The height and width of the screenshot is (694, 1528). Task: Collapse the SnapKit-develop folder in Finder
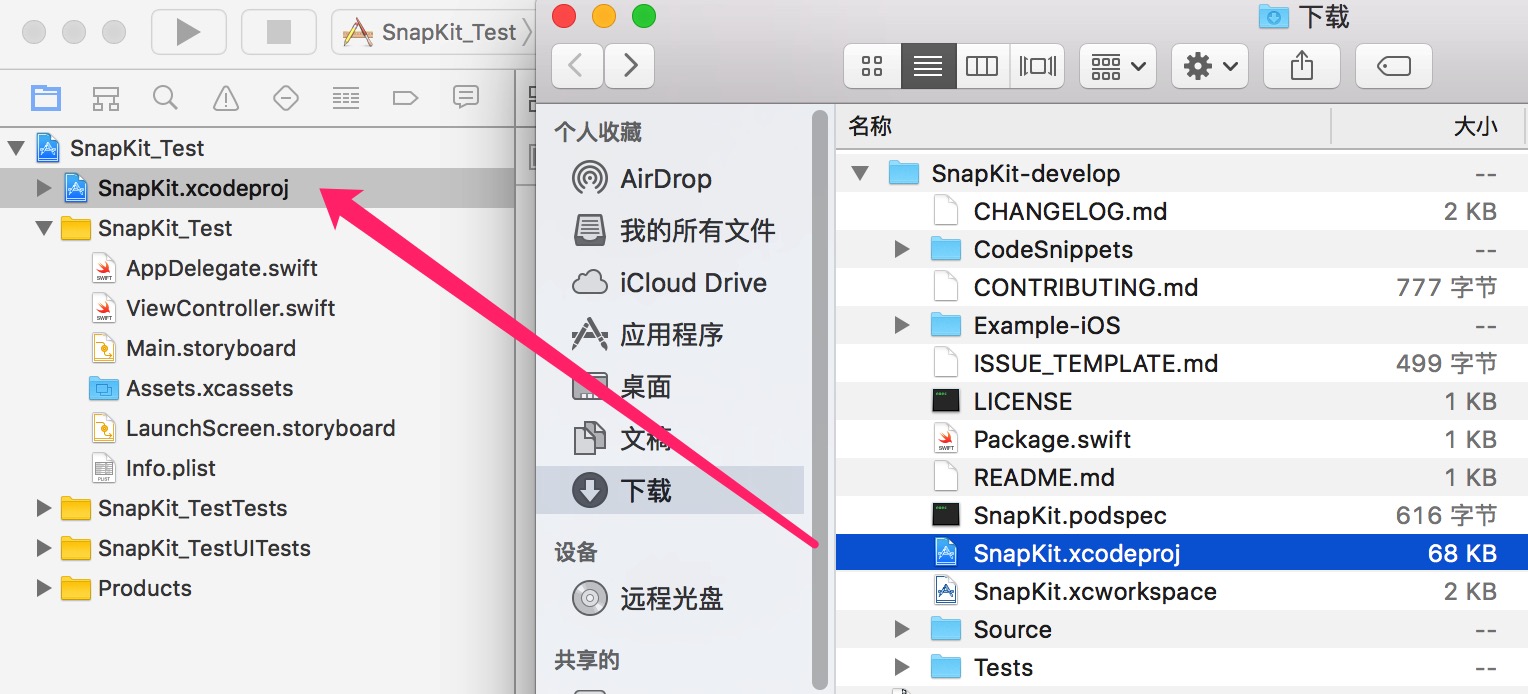tap(860, 173)
